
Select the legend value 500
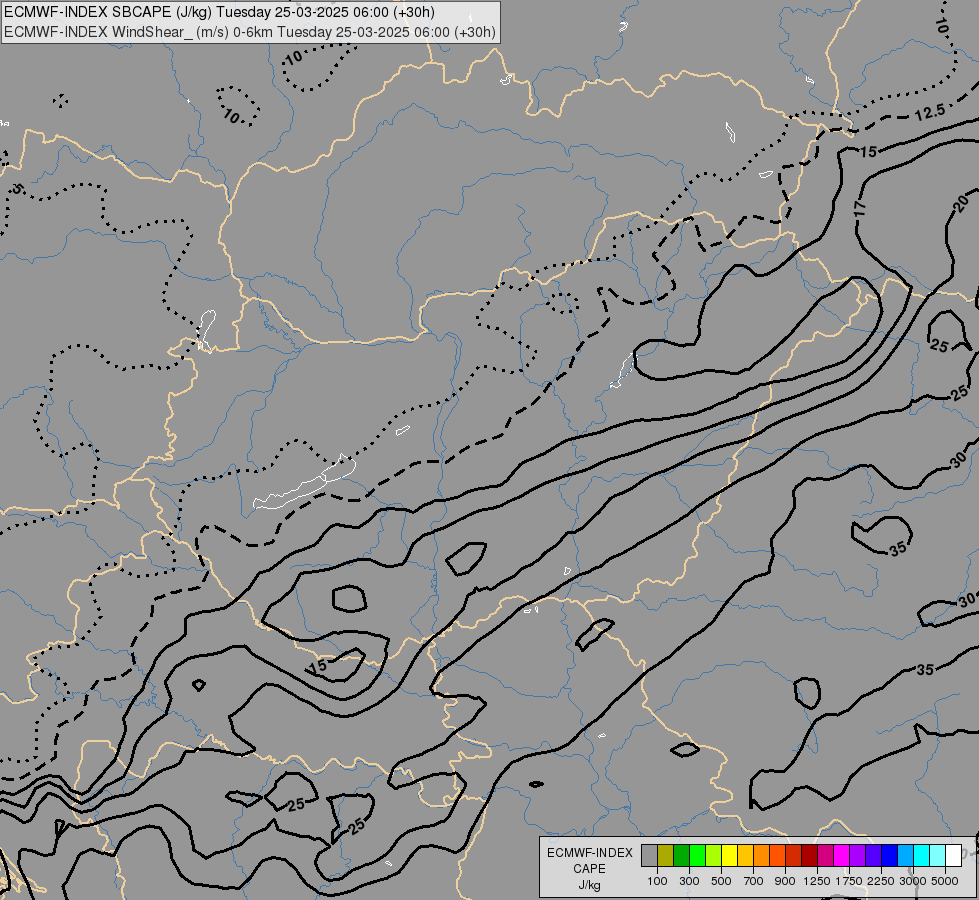click(x=721, y=881)
